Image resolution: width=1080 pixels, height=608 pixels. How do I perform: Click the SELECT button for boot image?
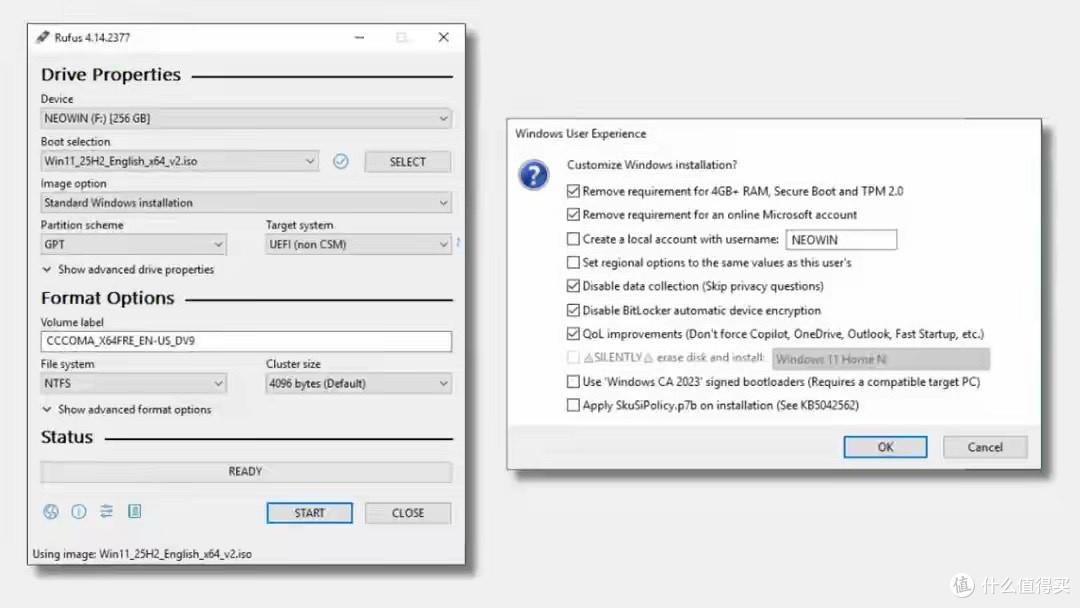tap(408, 162)
